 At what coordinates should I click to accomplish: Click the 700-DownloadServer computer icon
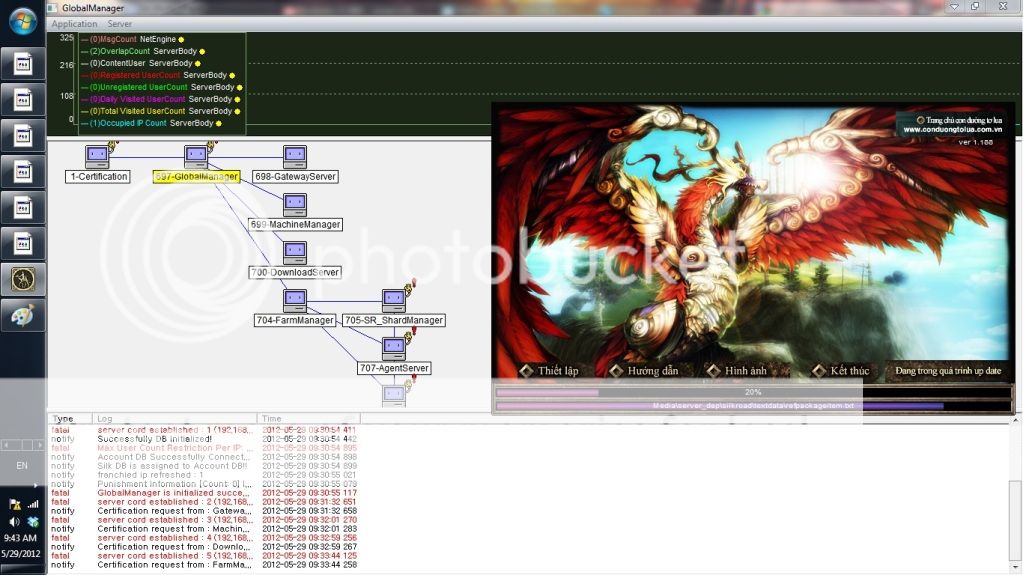coord(294,252)
